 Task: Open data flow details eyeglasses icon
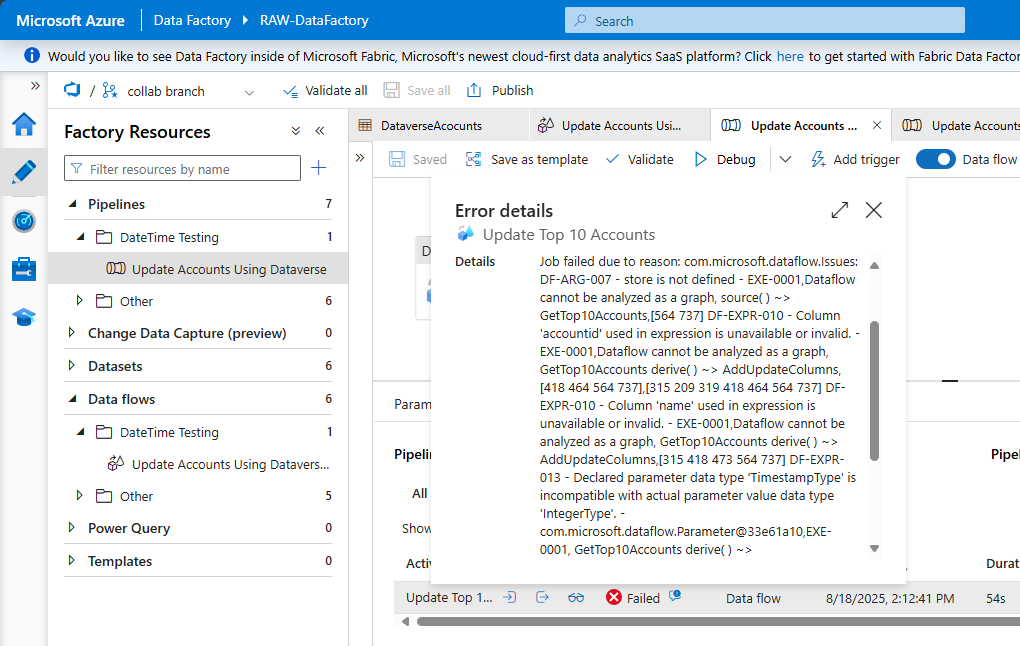576,597
